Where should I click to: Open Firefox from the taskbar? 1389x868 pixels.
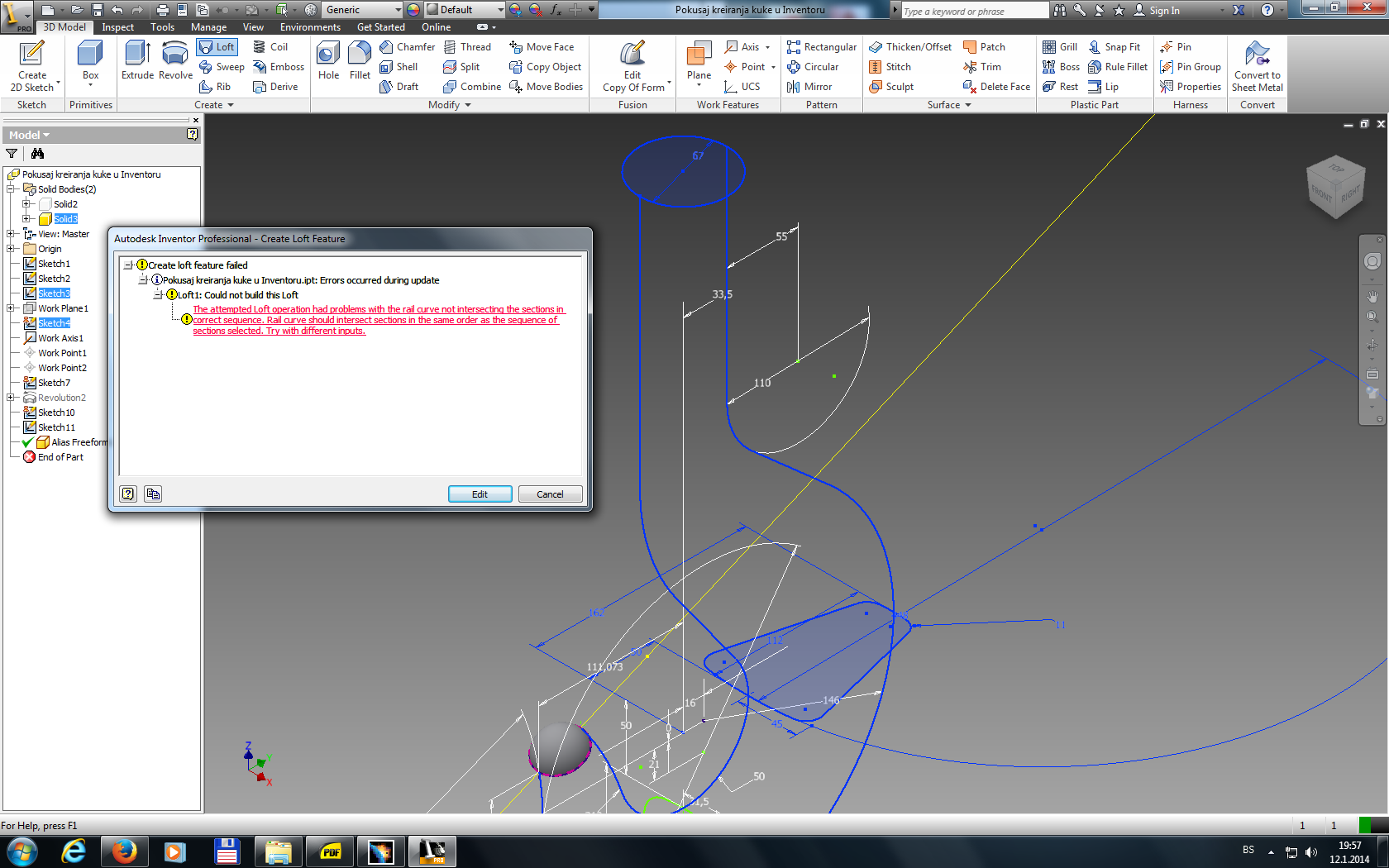[124, 851]
